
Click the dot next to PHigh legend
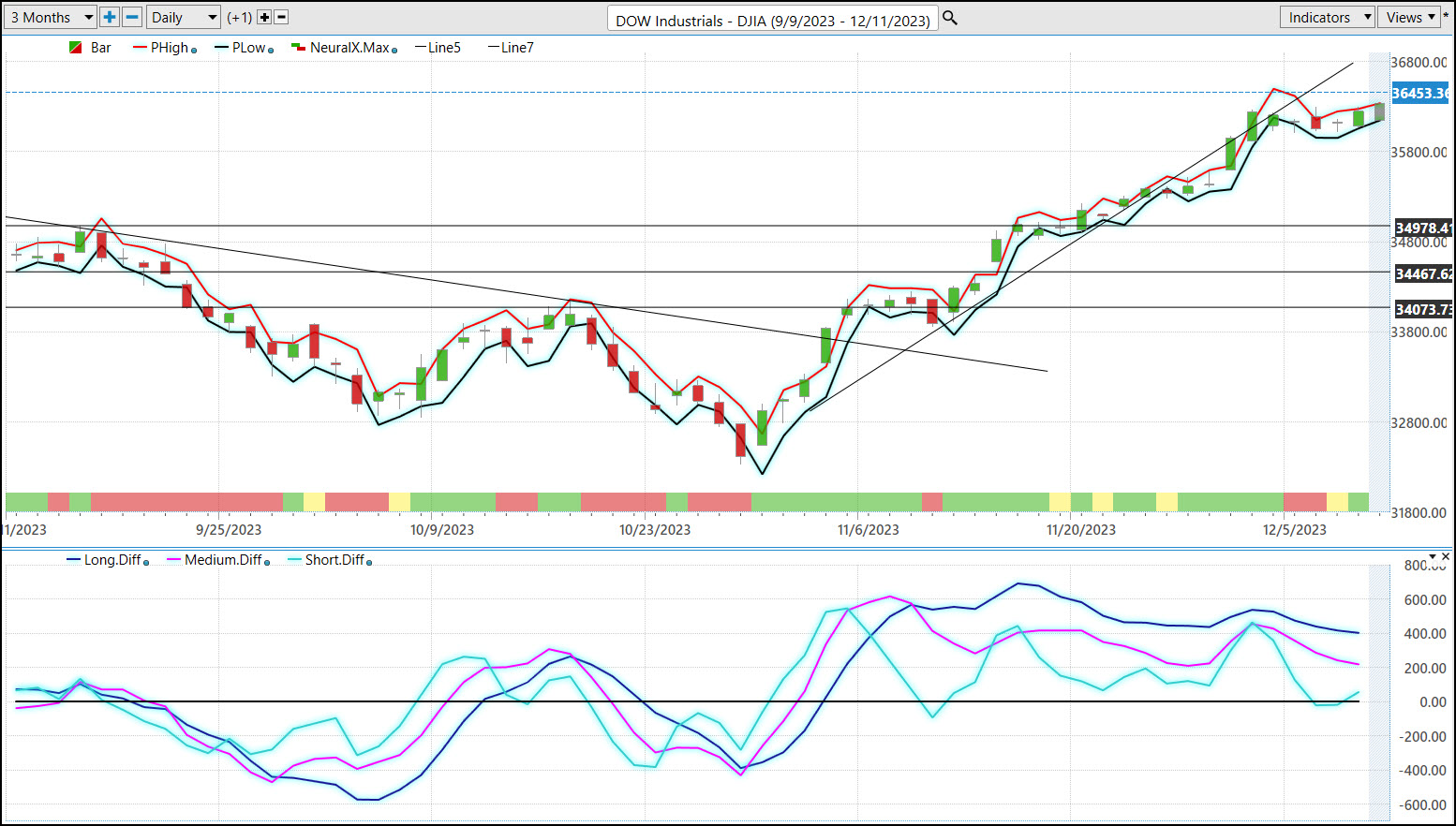click(194, 51)
